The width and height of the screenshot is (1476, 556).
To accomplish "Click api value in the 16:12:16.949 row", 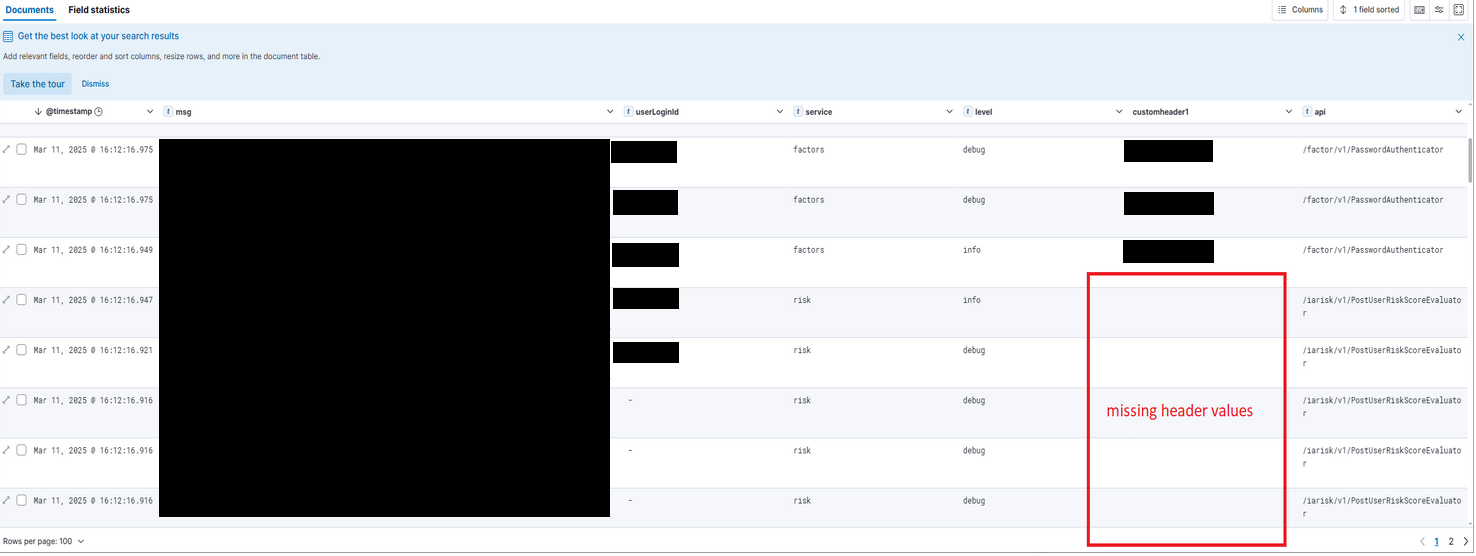I will [1373, 250].
